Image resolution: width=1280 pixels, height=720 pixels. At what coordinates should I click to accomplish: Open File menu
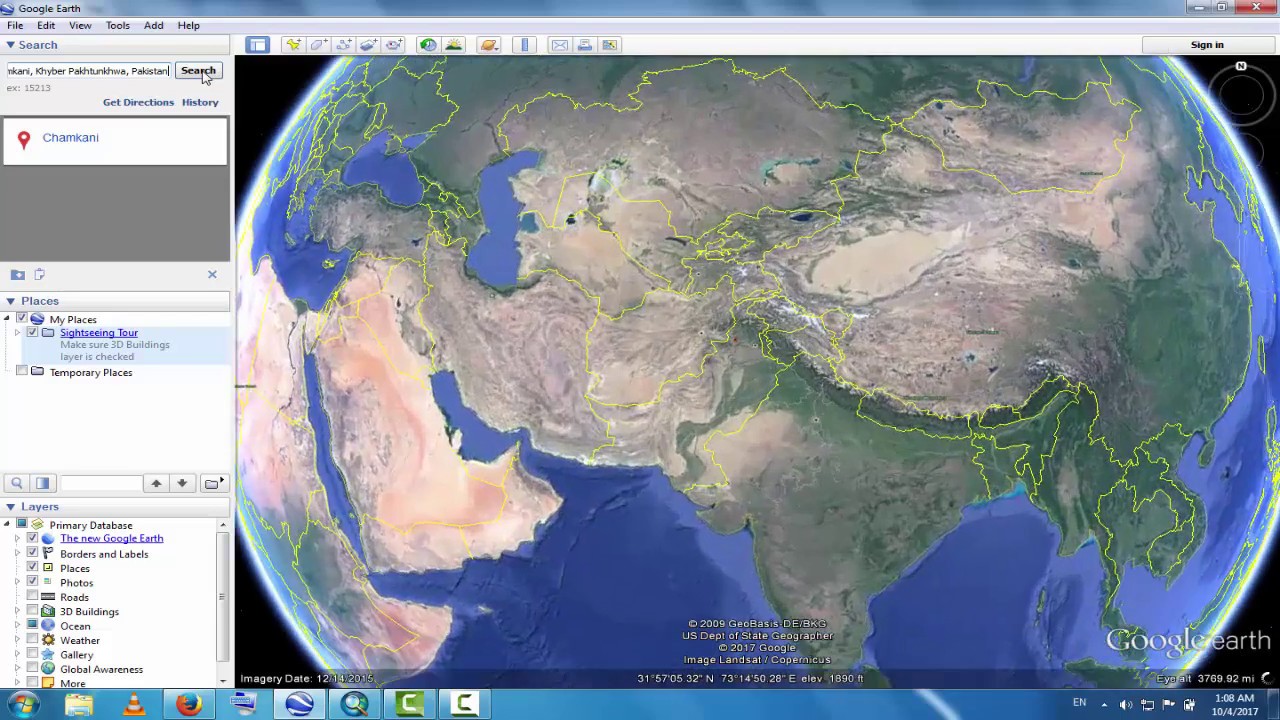click(x=15, y=25)
